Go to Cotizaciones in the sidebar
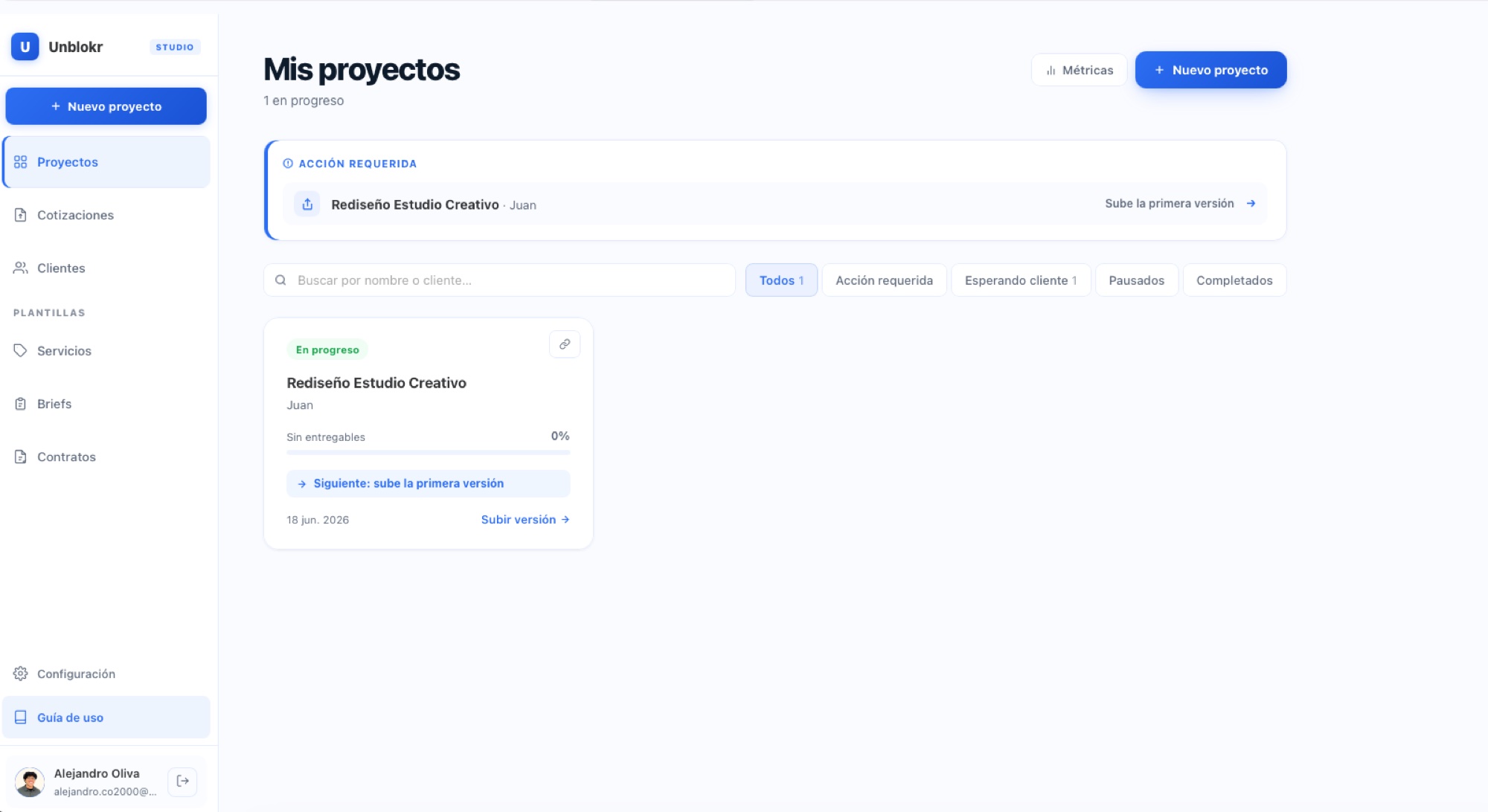Viewport: 1488px width, 812px height. [x=106, y=215]
